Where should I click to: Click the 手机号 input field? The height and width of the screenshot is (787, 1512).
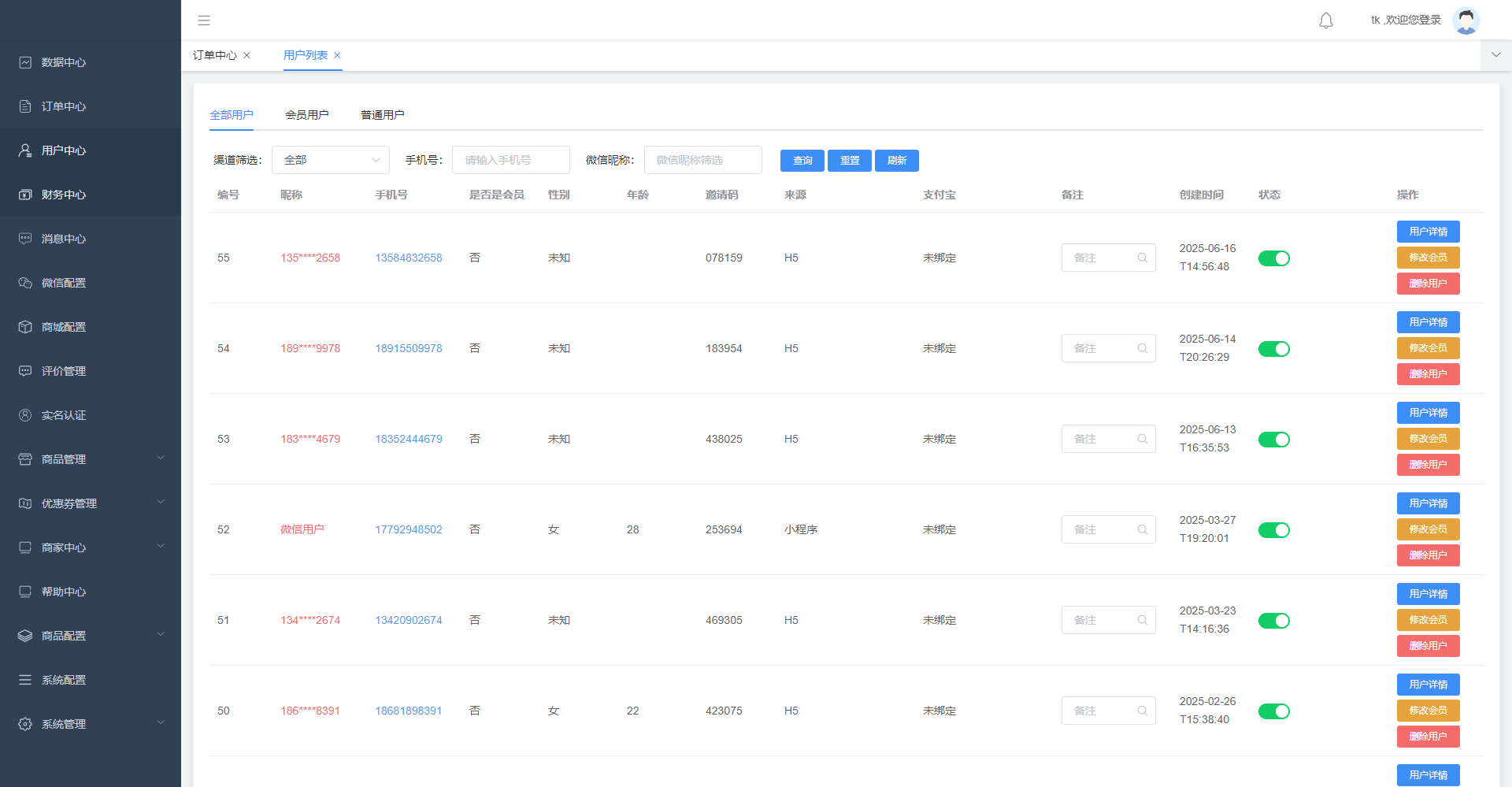pos(510,160)
